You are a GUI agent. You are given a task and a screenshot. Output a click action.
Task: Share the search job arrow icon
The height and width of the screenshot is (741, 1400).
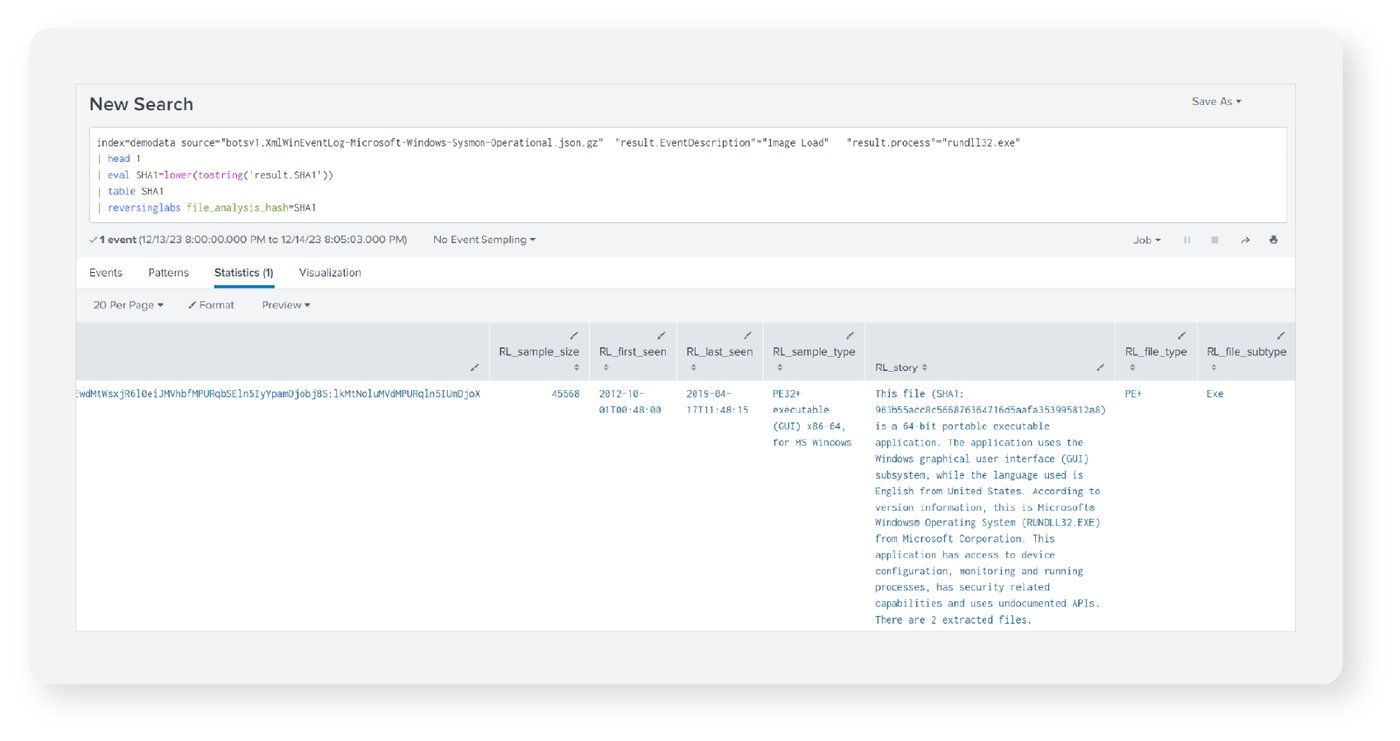coord(1245,240)
